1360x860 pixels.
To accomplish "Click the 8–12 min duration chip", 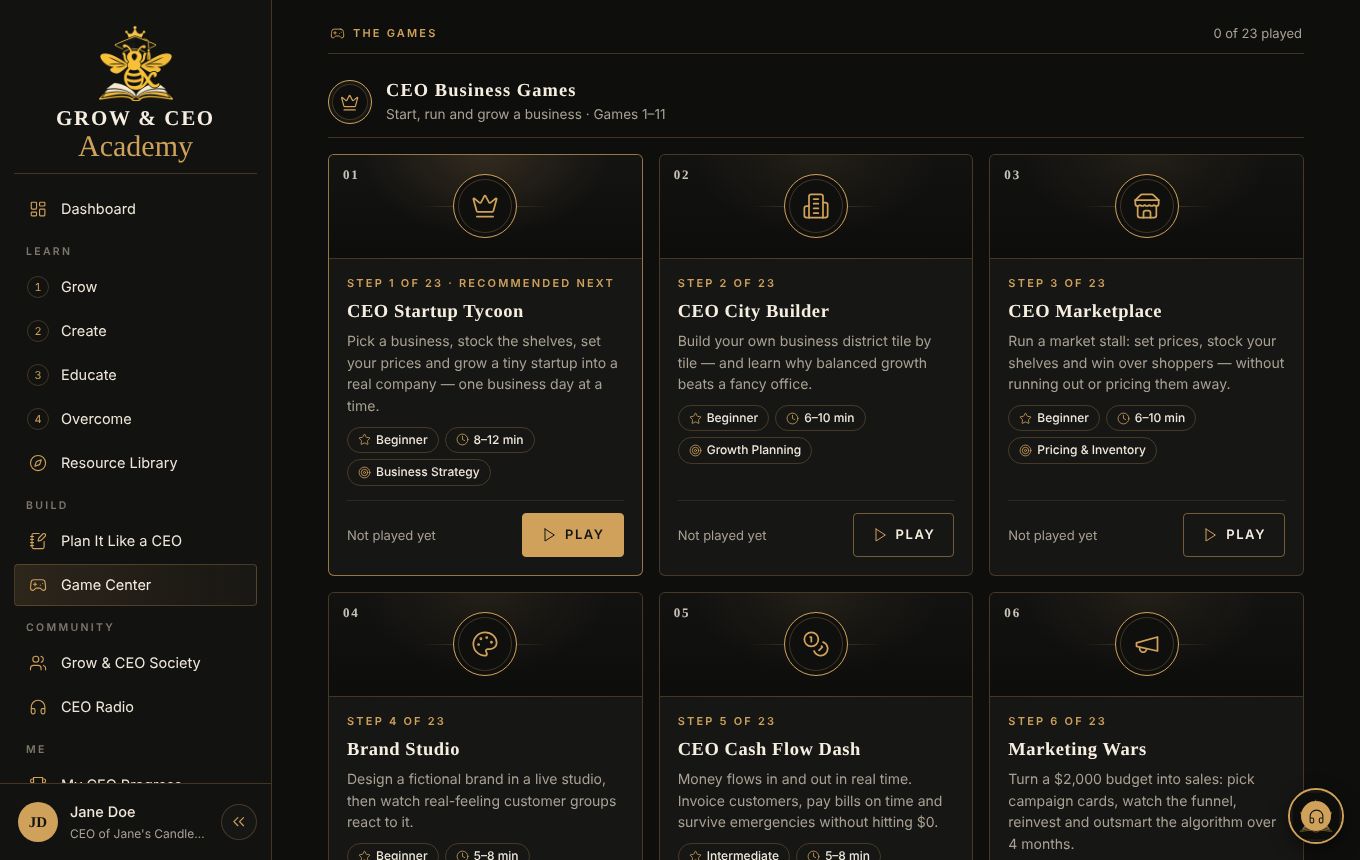I will point(490,440).
